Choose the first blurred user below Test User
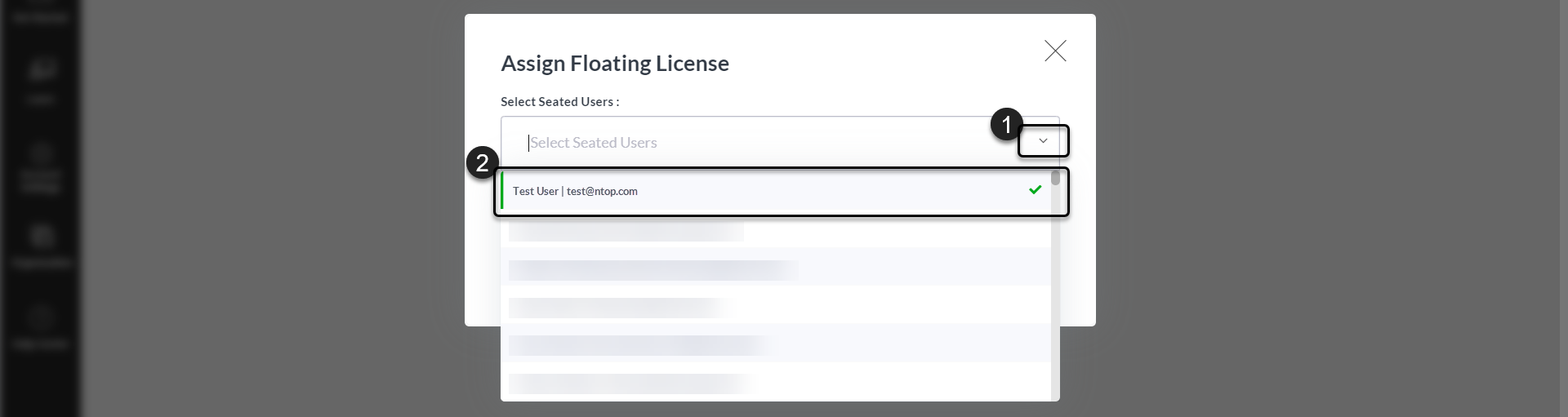Screen dimensions: 1568x417 click(x=776, y=229)
